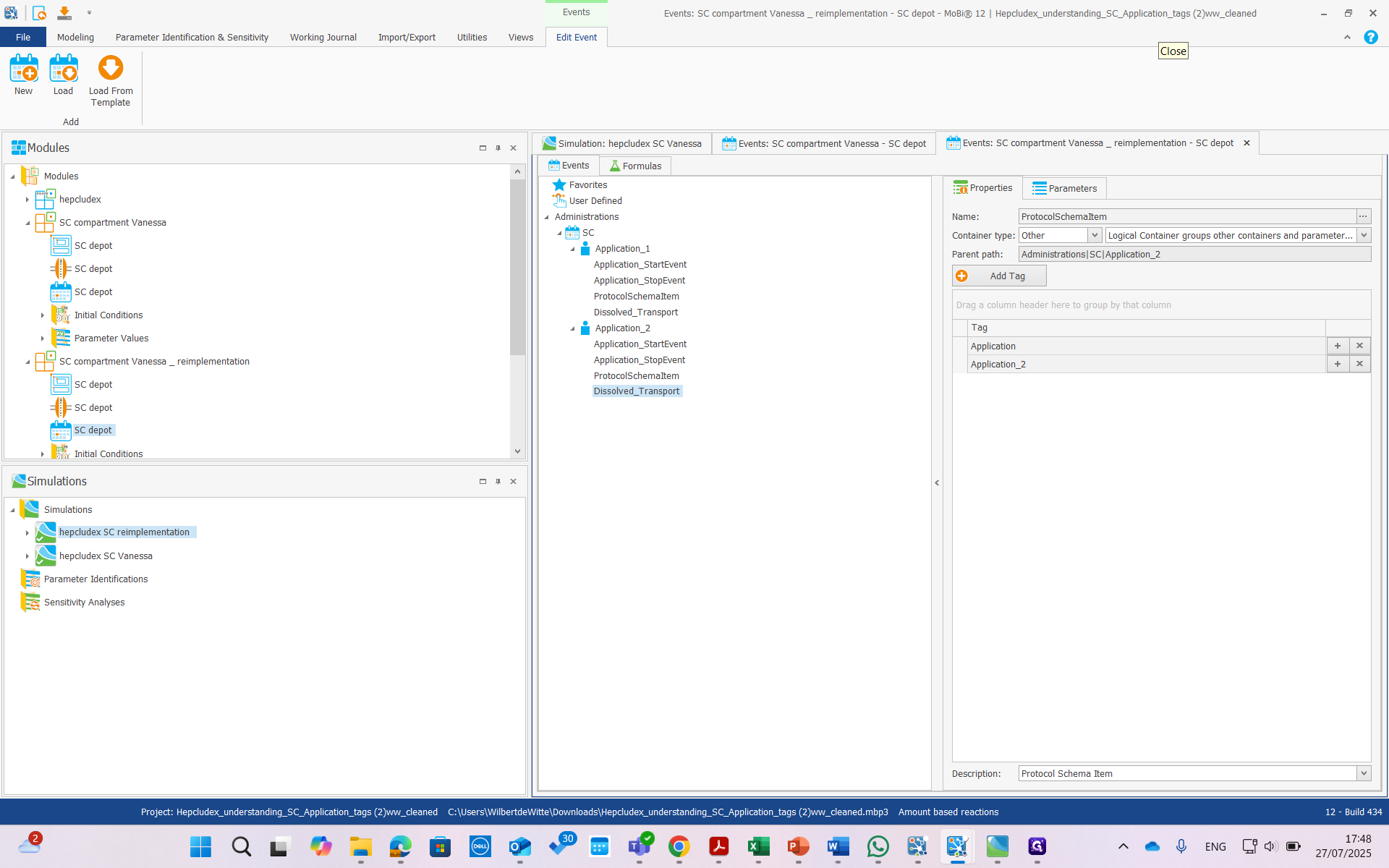Remove the Application_2 tag row

(1359, 364)
